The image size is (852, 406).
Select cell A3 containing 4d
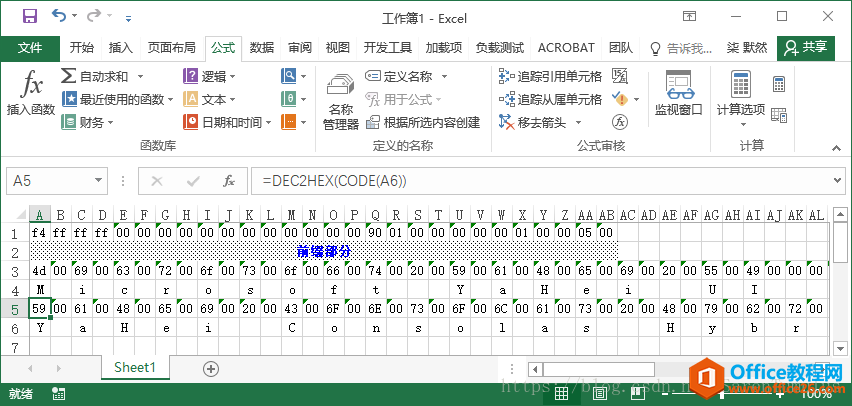40,270
